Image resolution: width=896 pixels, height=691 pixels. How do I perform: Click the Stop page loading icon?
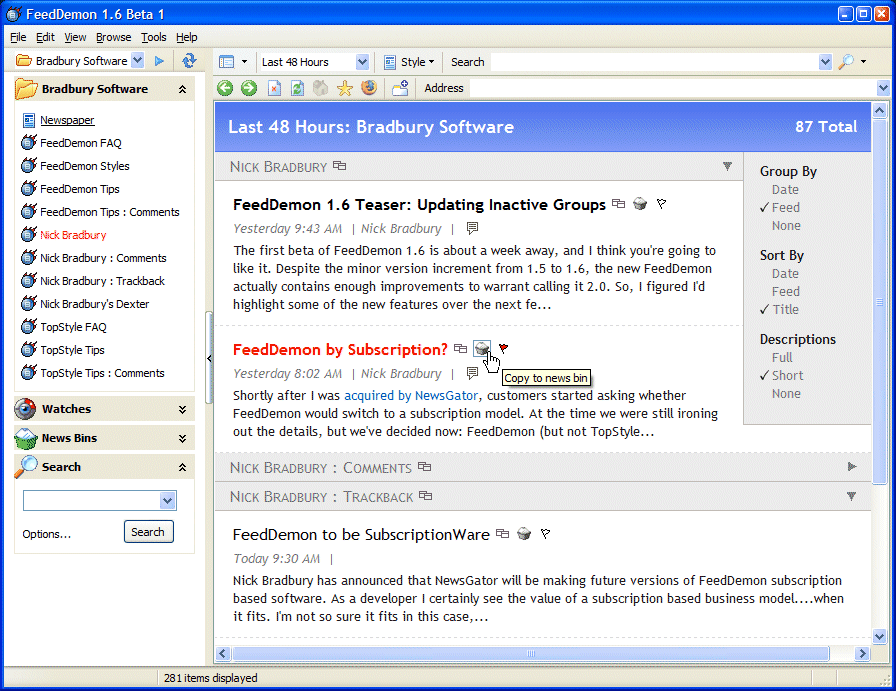click(274, 88)
